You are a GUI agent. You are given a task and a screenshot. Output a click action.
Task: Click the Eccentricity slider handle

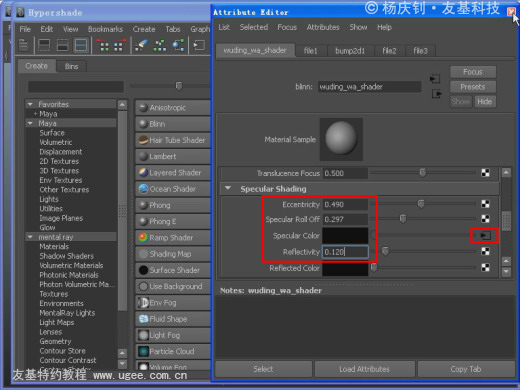coord(421,204)
